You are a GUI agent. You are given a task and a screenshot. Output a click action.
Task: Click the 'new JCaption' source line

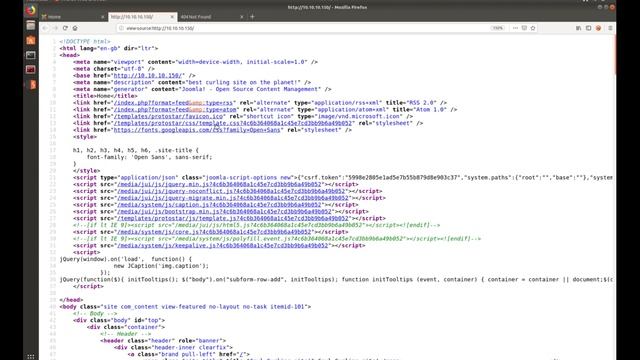[x=161, y=266]
